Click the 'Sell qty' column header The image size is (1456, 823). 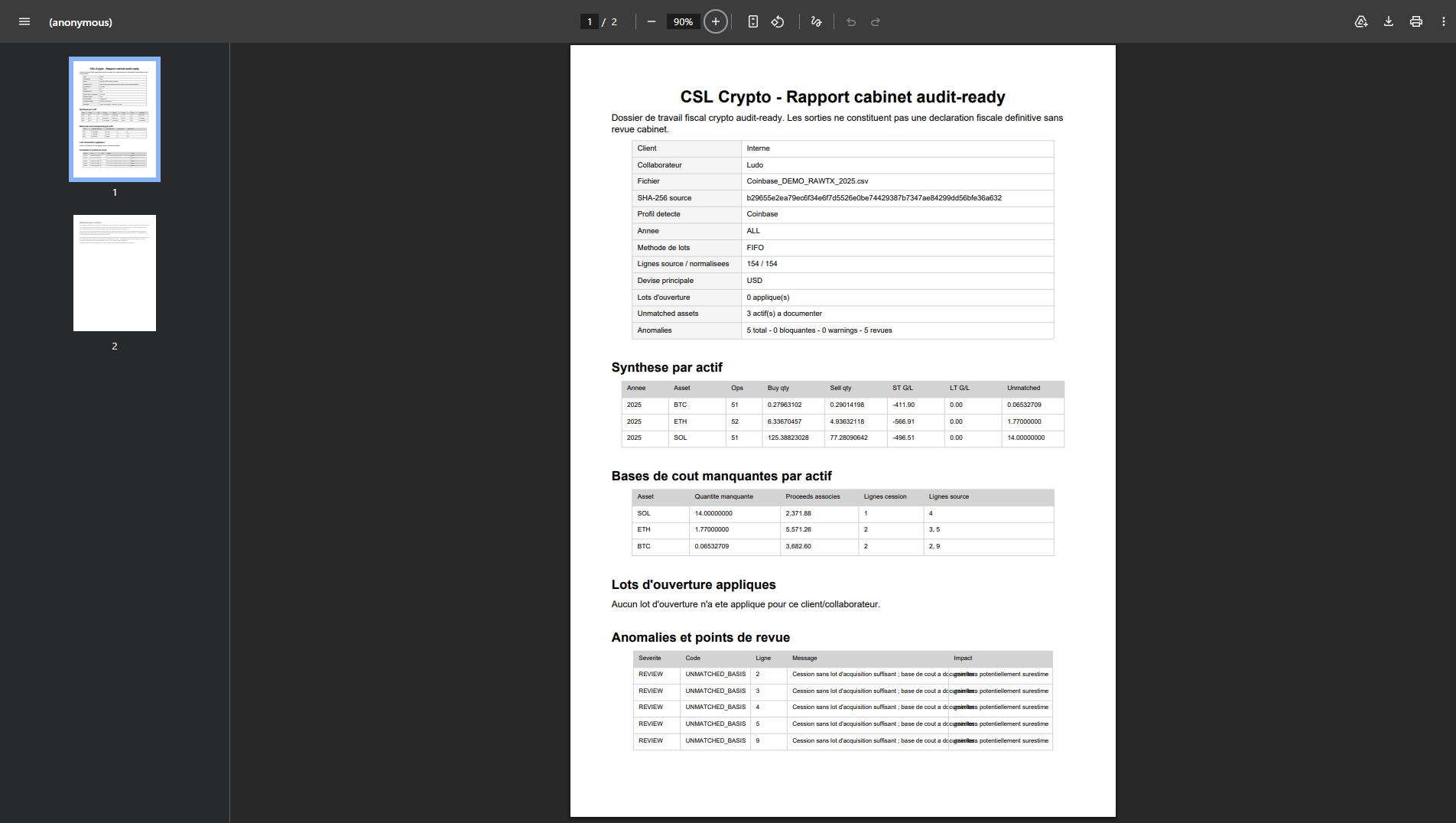coord(840,388)
